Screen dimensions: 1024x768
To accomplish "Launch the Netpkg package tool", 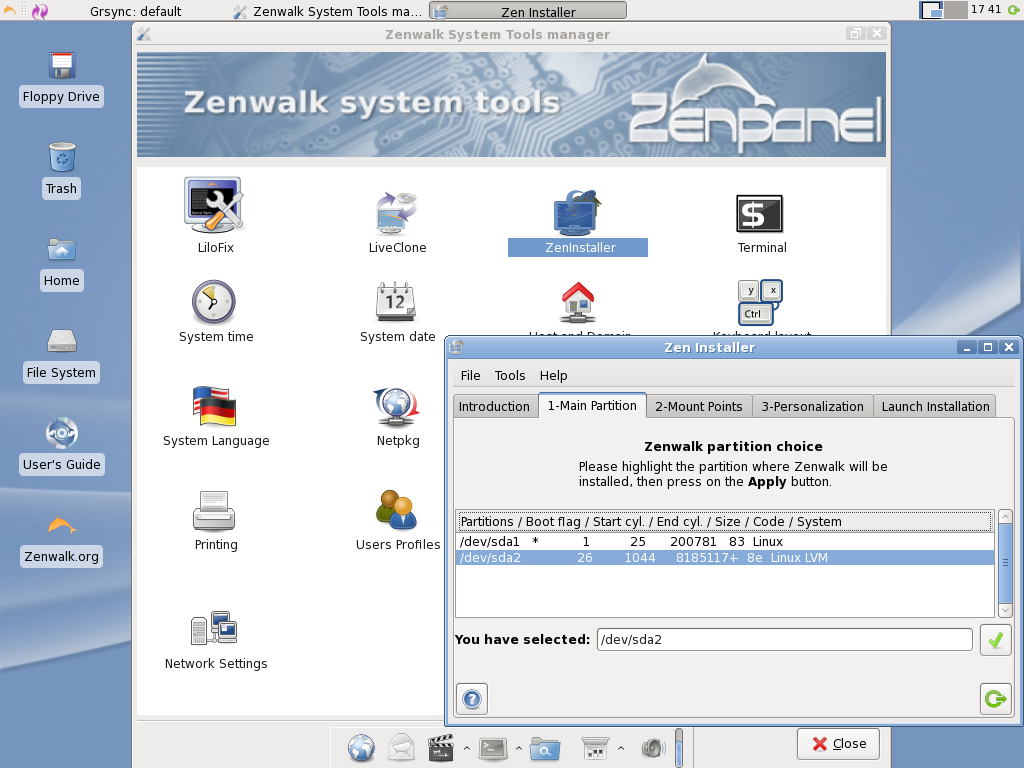I will 396,407.
